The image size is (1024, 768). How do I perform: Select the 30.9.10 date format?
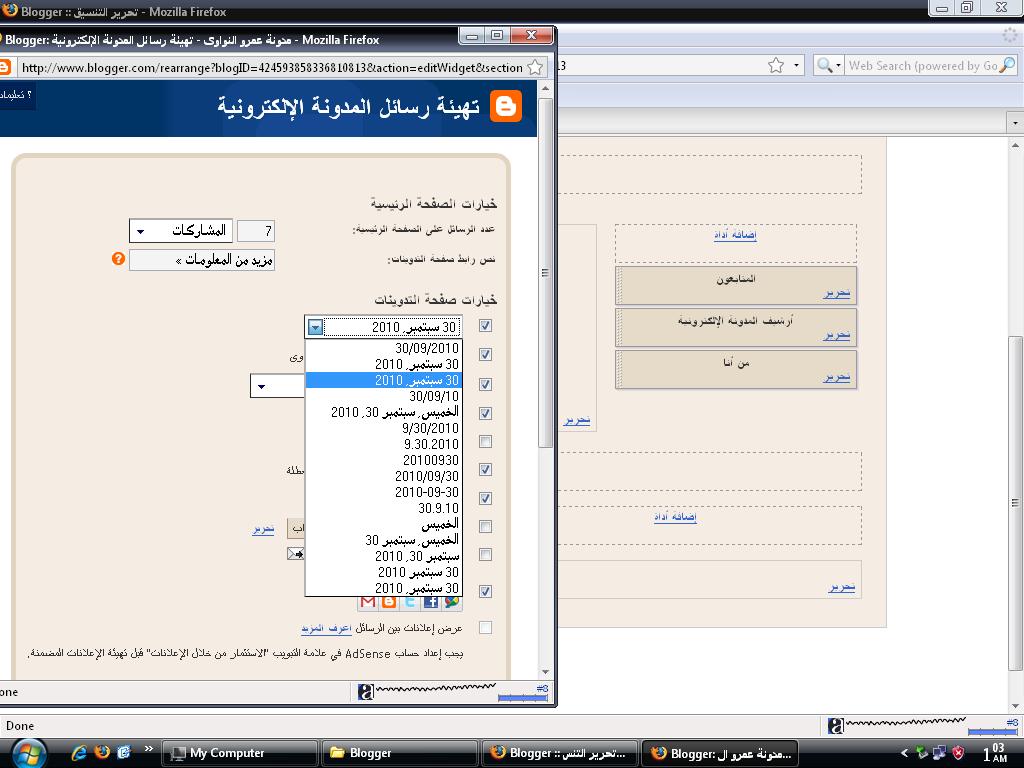coord(384,507)
